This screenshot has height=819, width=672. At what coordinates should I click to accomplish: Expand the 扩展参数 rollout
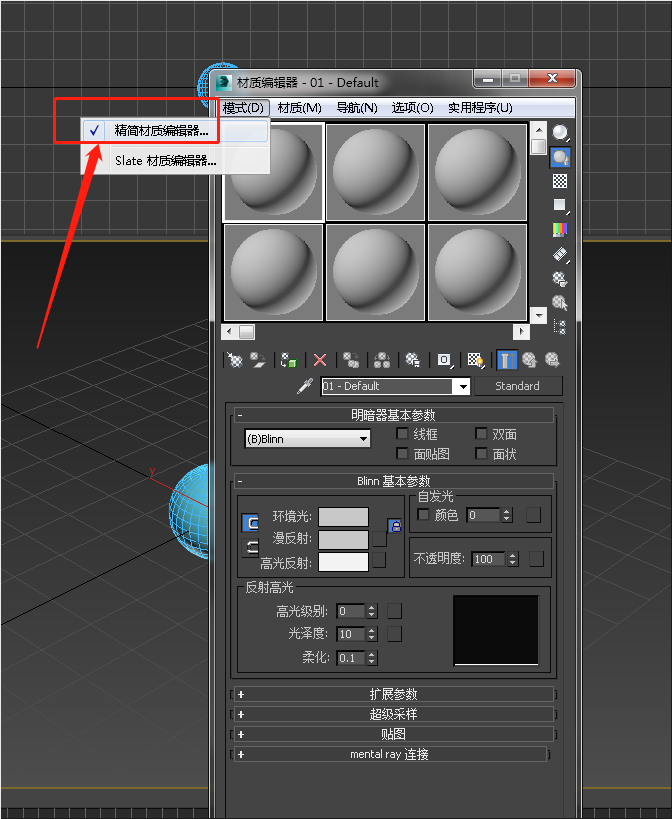pos(394,694)
